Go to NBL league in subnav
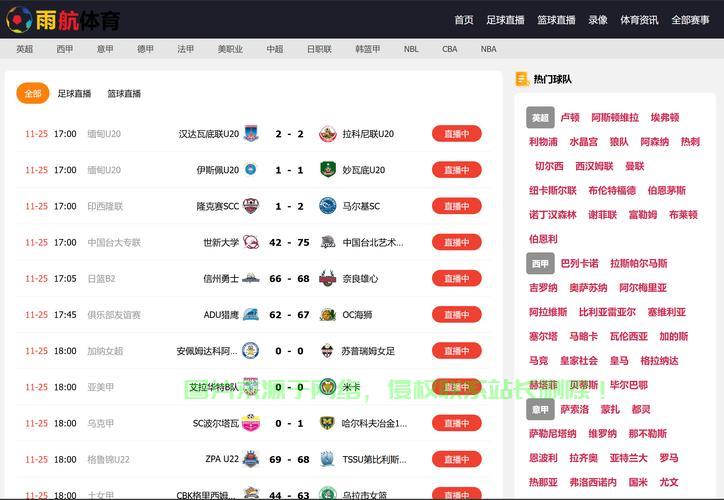The height and width of the screenshot is (500, 724). [x=411, y=49]
